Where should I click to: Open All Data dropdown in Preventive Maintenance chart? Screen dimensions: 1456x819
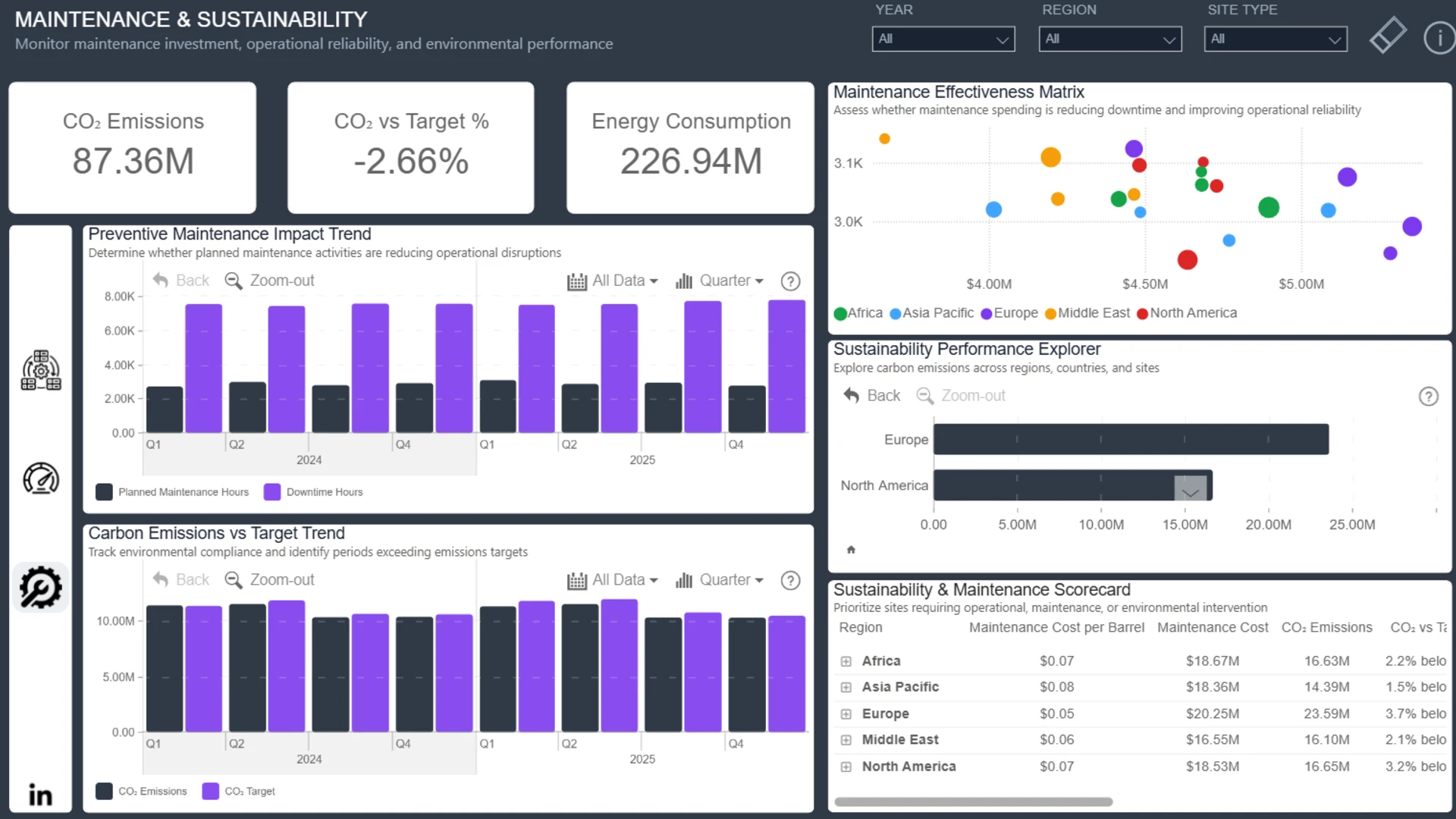coord(613,281)
